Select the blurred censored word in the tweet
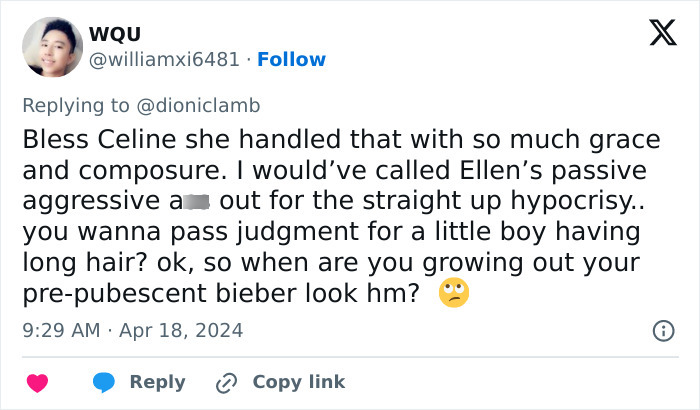Image resolution: width=700 pixels, height=410 pixels. click(194, 202)
